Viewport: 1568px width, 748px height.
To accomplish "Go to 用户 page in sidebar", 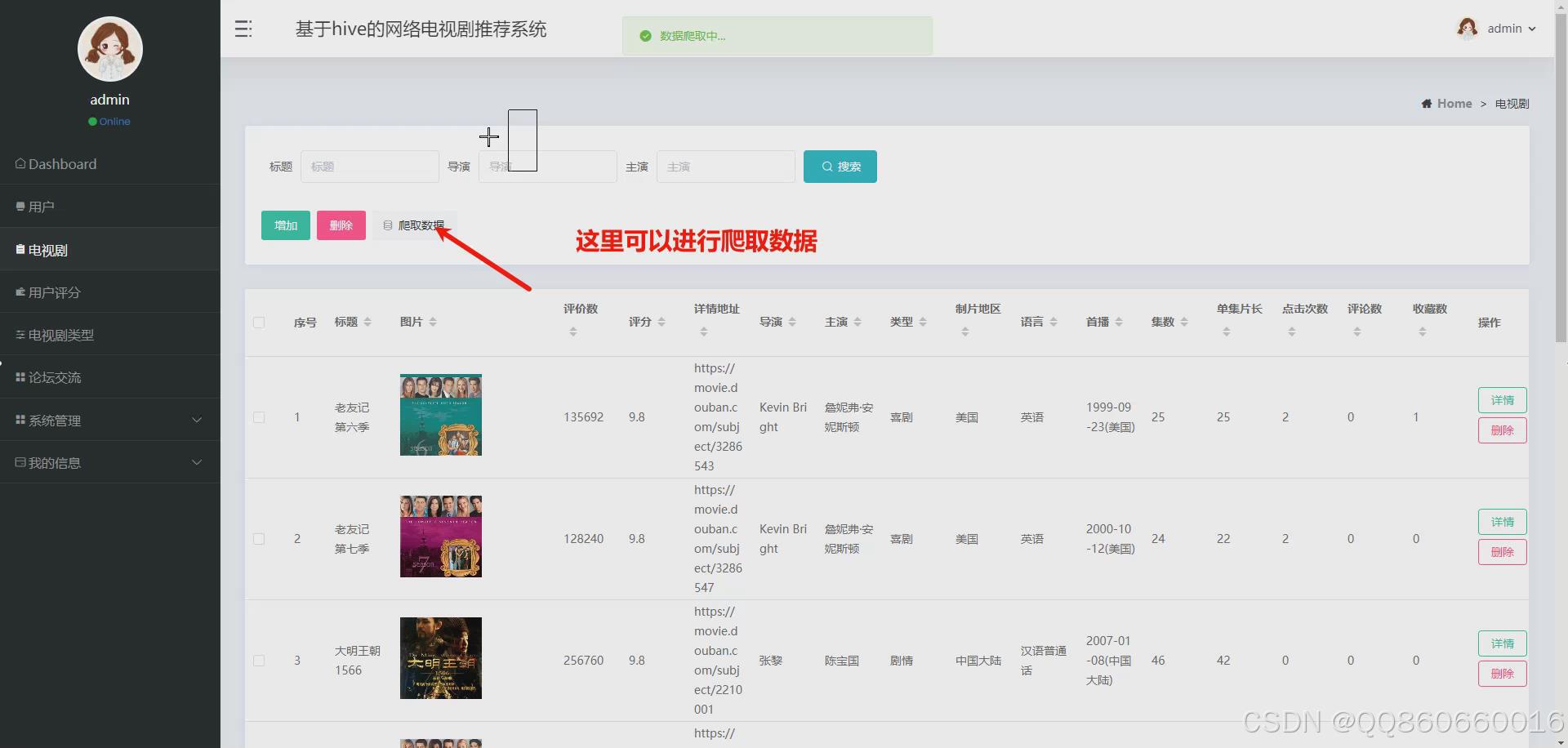I will coord(110,207).
